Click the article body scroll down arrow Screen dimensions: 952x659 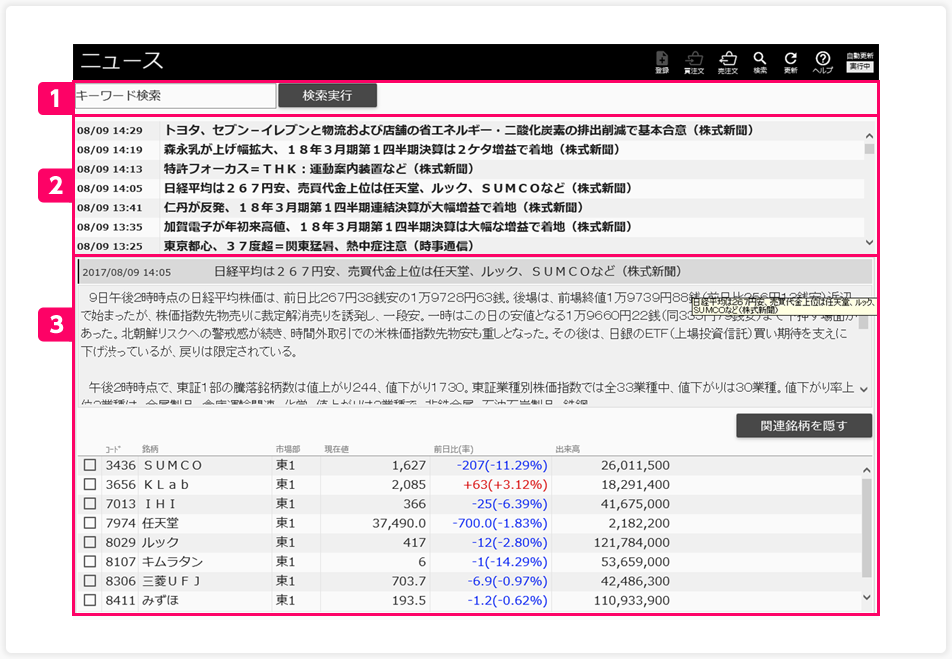(x=864, y=389)
